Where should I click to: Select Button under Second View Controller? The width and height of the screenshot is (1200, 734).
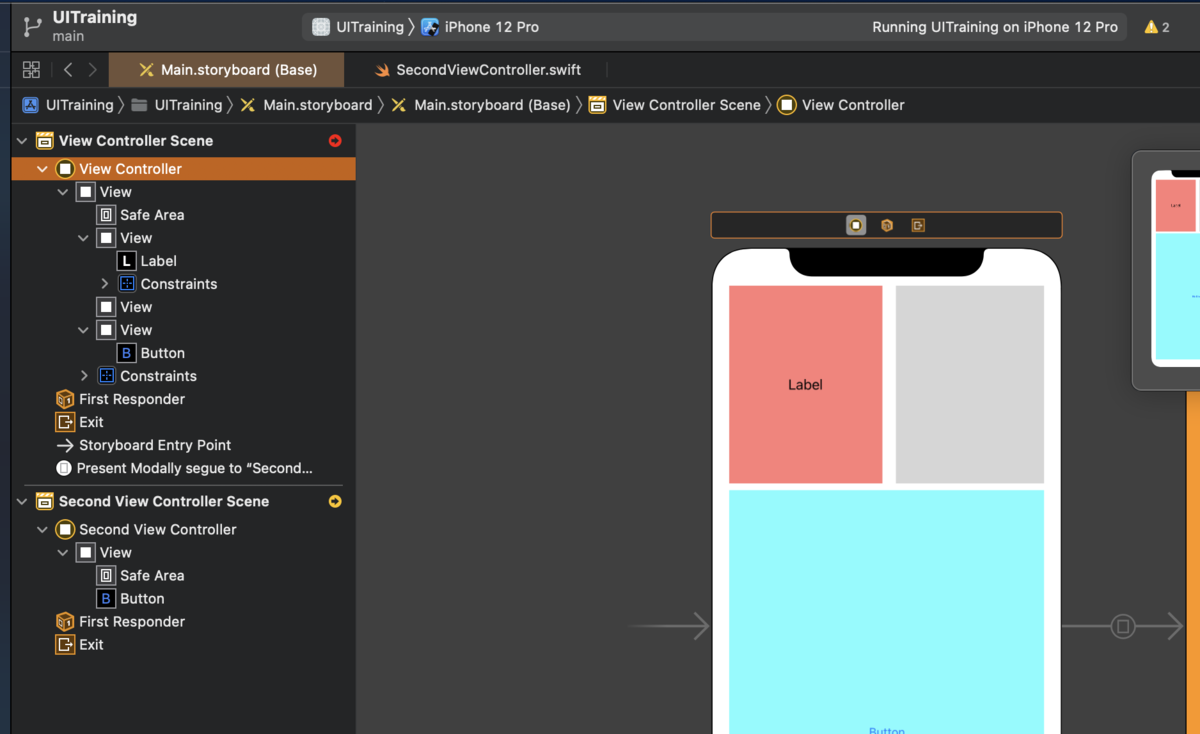[x=184, y=599]
